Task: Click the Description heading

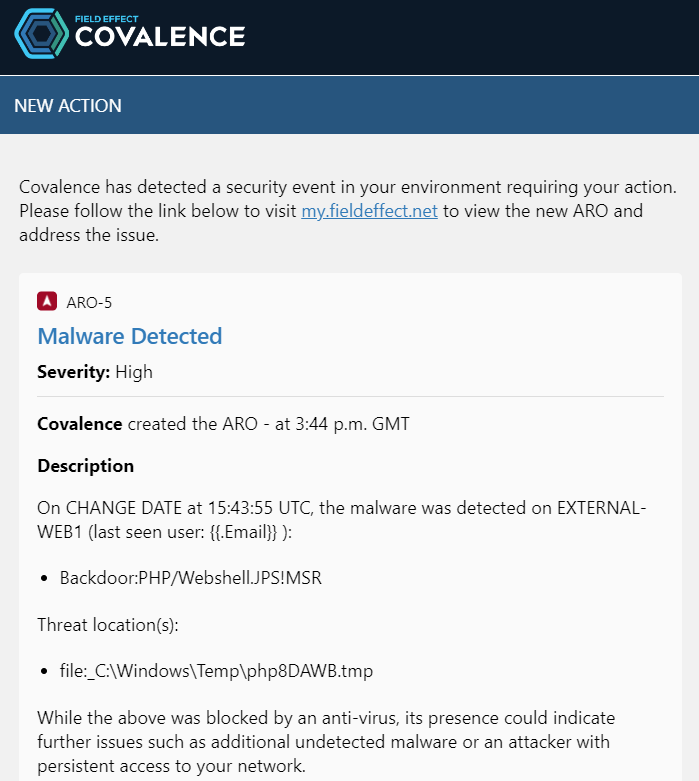Action: click(86, 466)
